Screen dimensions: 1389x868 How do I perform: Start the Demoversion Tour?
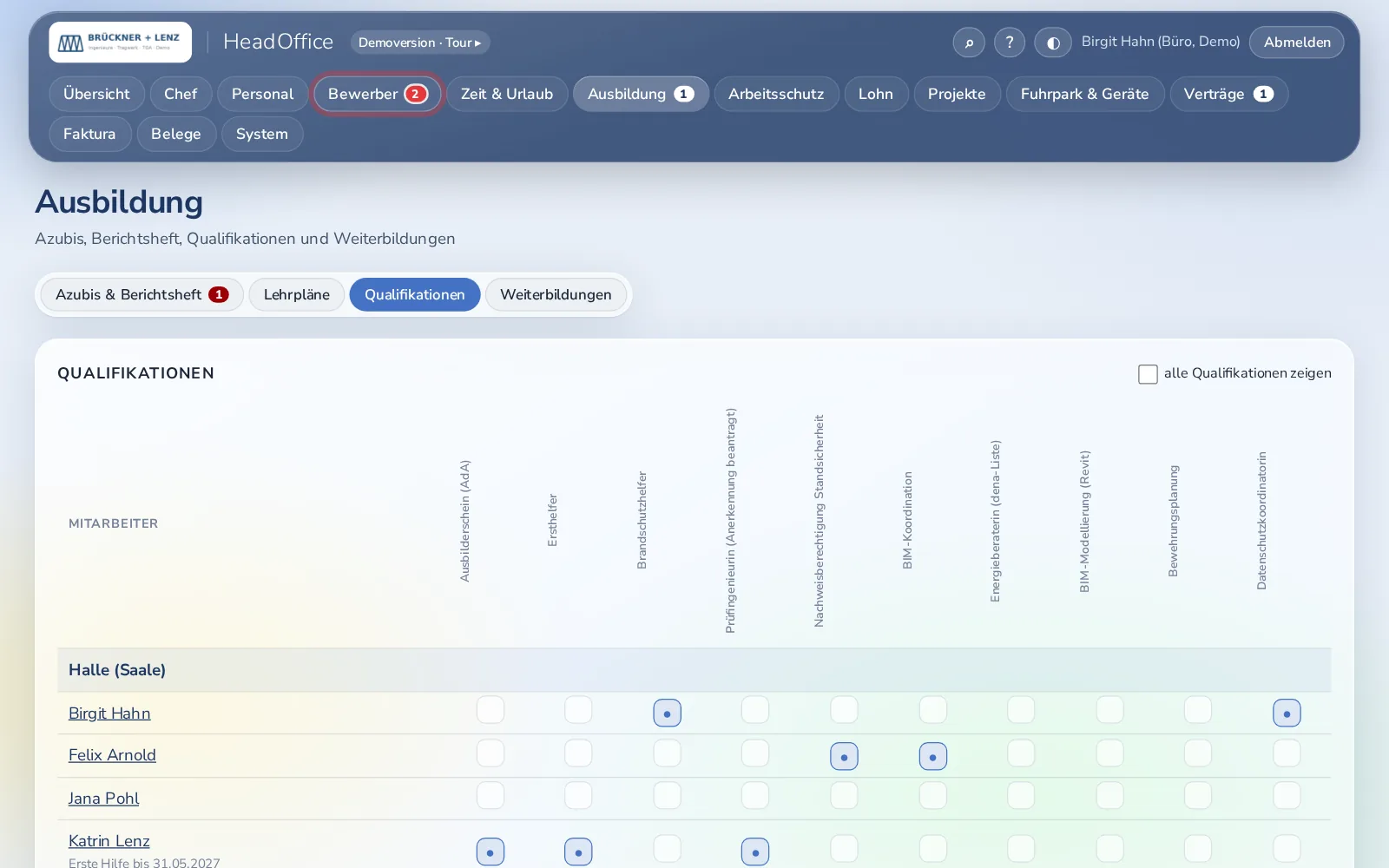click(x=420, y=43)
